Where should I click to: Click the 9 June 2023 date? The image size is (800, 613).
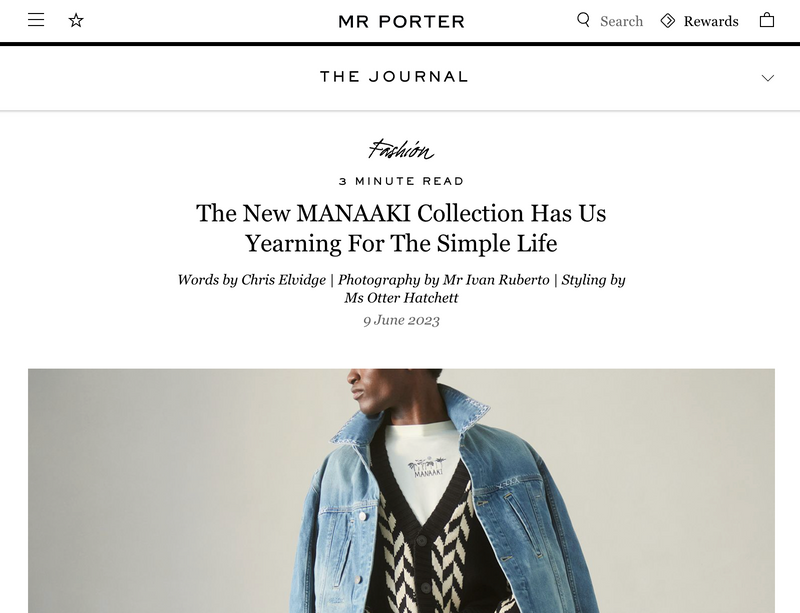[x=400, y=320]
